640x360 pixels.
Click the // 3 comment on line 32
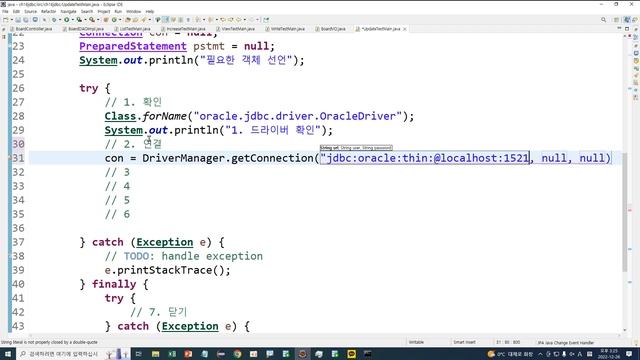click(117, 172)
